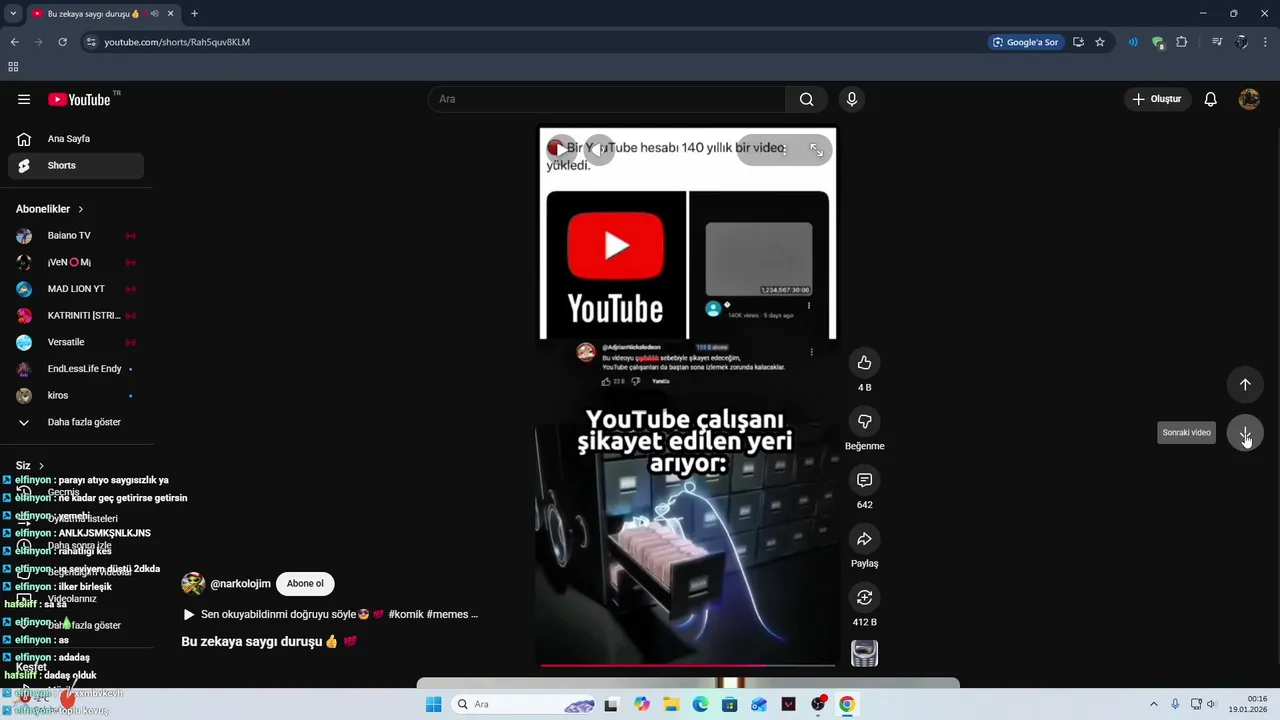Screen dimensions: 1280x720
Task: Select Shorts in the sidebar
Action: point(76,166)
